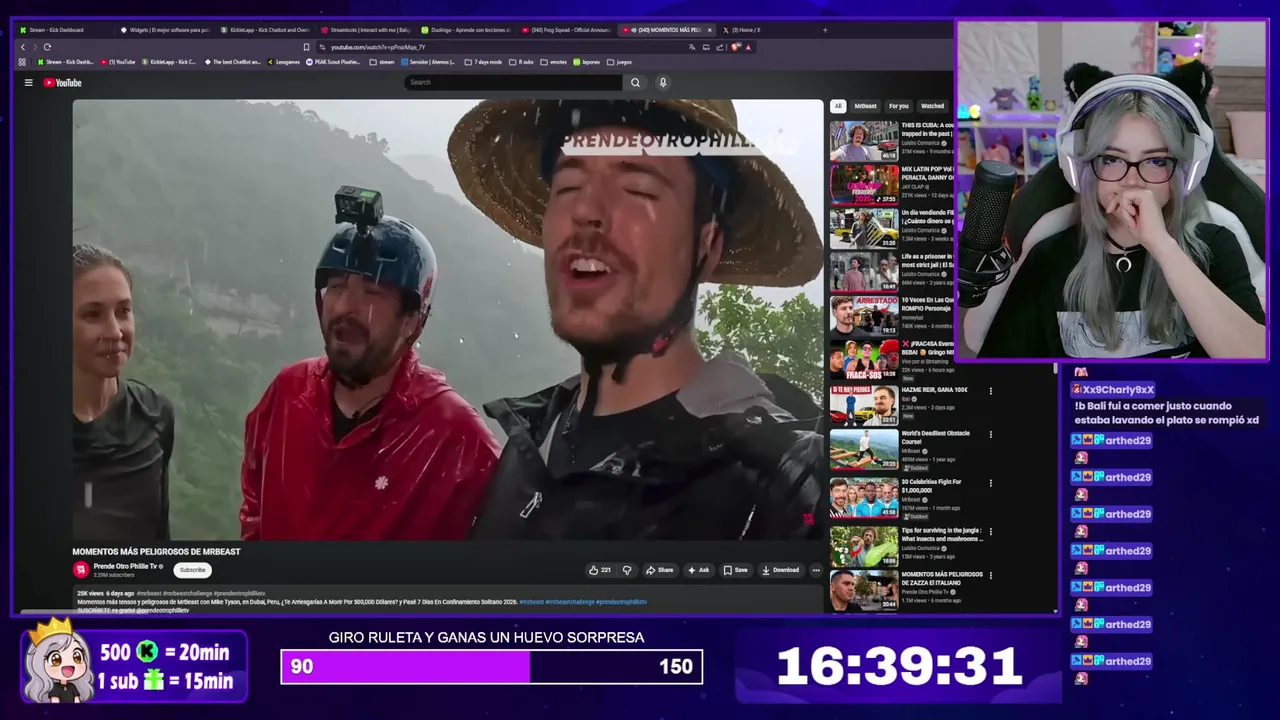Like the video with thumbs-up 221
1280x720 pixels.
600,570
